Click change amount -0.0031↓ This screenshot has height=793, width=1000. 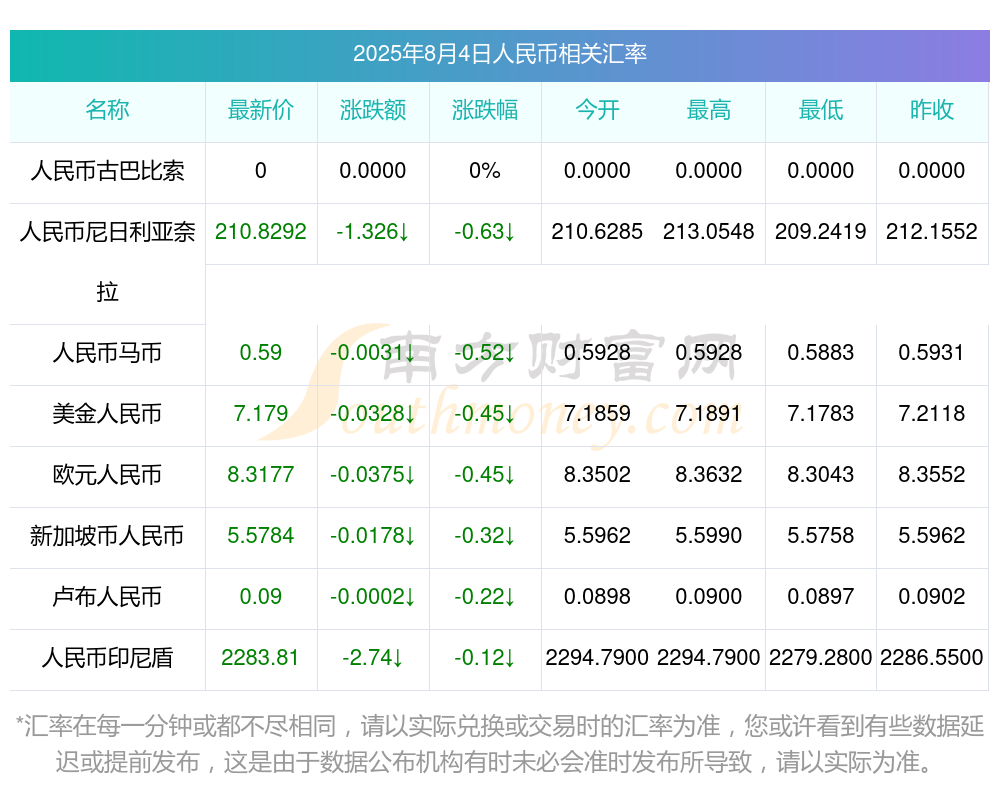tap(373, 353)
